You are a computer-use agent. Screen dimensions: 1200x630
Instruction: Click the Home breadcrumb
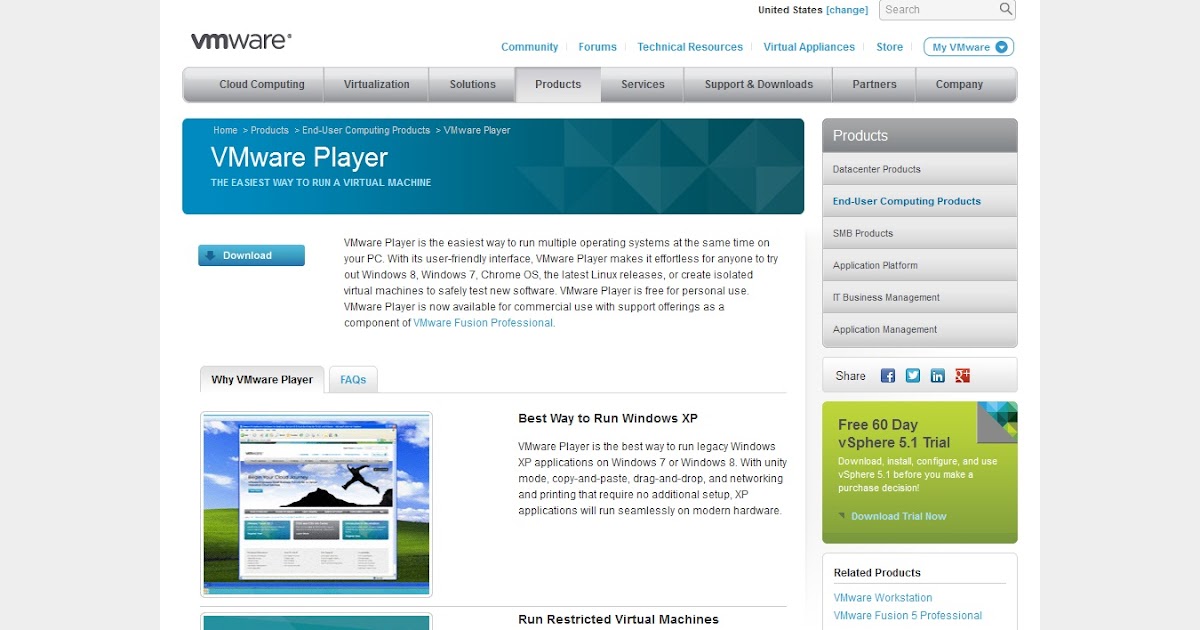click(225, 131)
